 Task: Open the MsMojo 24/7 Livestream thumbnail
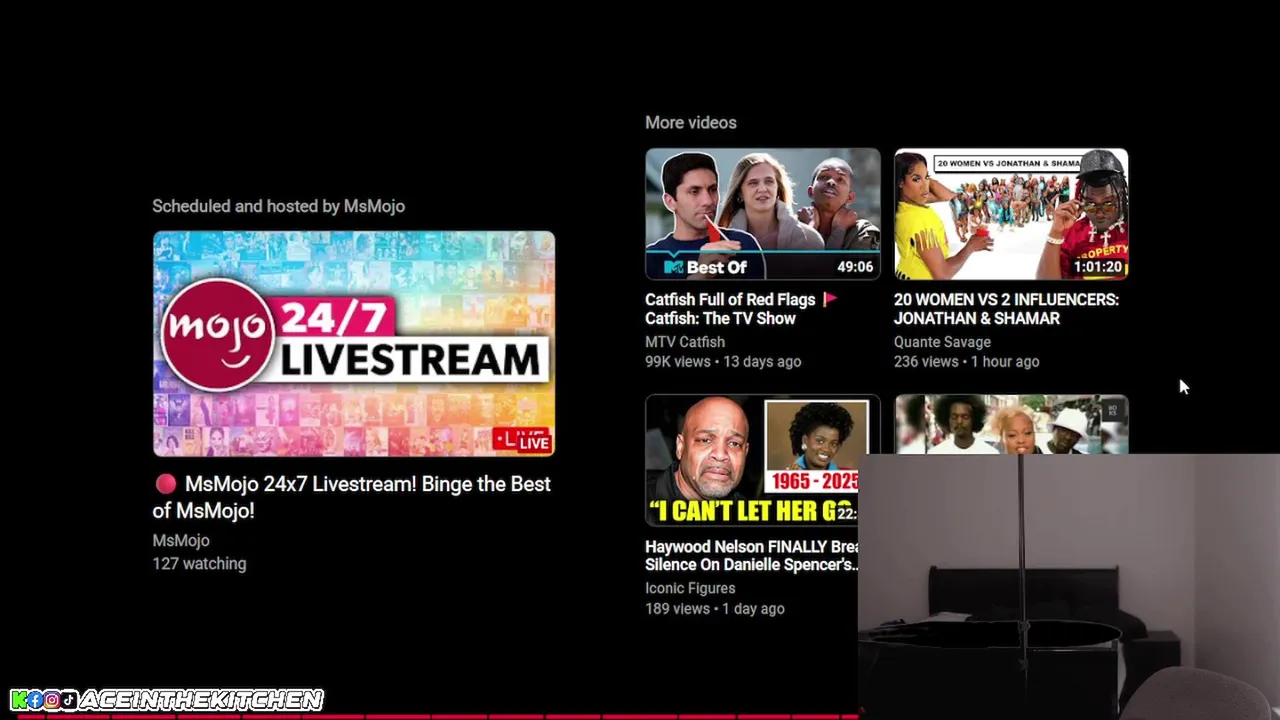(x=354, y=344)
